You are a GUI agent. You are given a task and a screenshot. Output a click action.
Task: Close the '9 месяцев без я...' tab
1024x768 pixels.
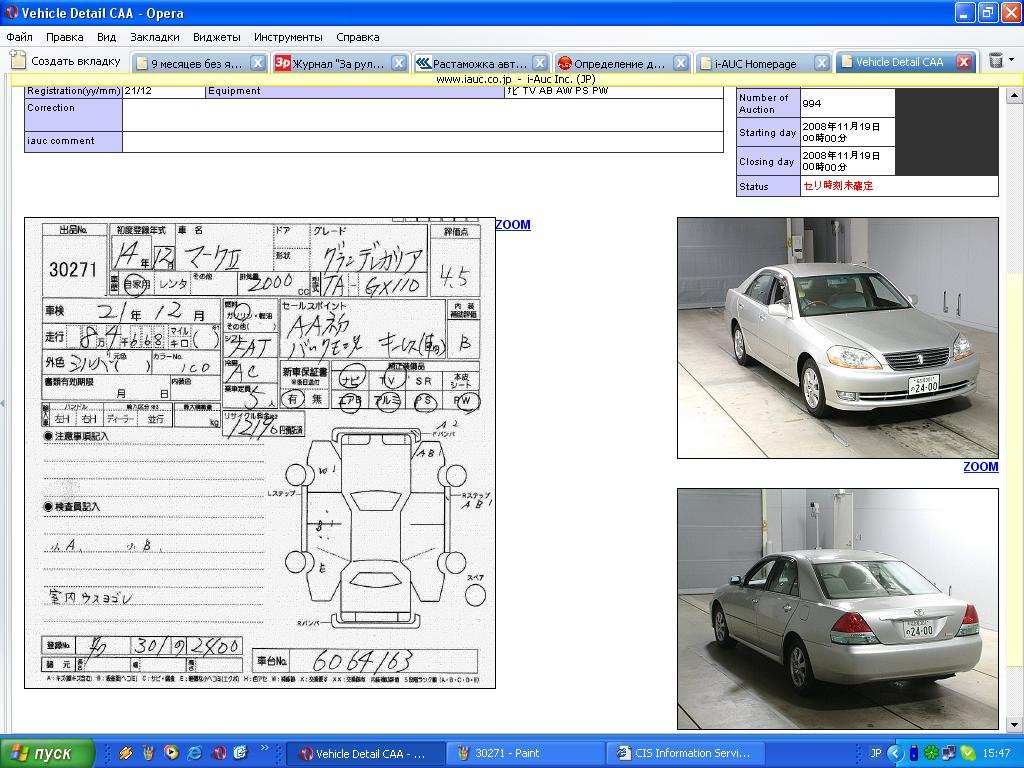tap(258, 63)
